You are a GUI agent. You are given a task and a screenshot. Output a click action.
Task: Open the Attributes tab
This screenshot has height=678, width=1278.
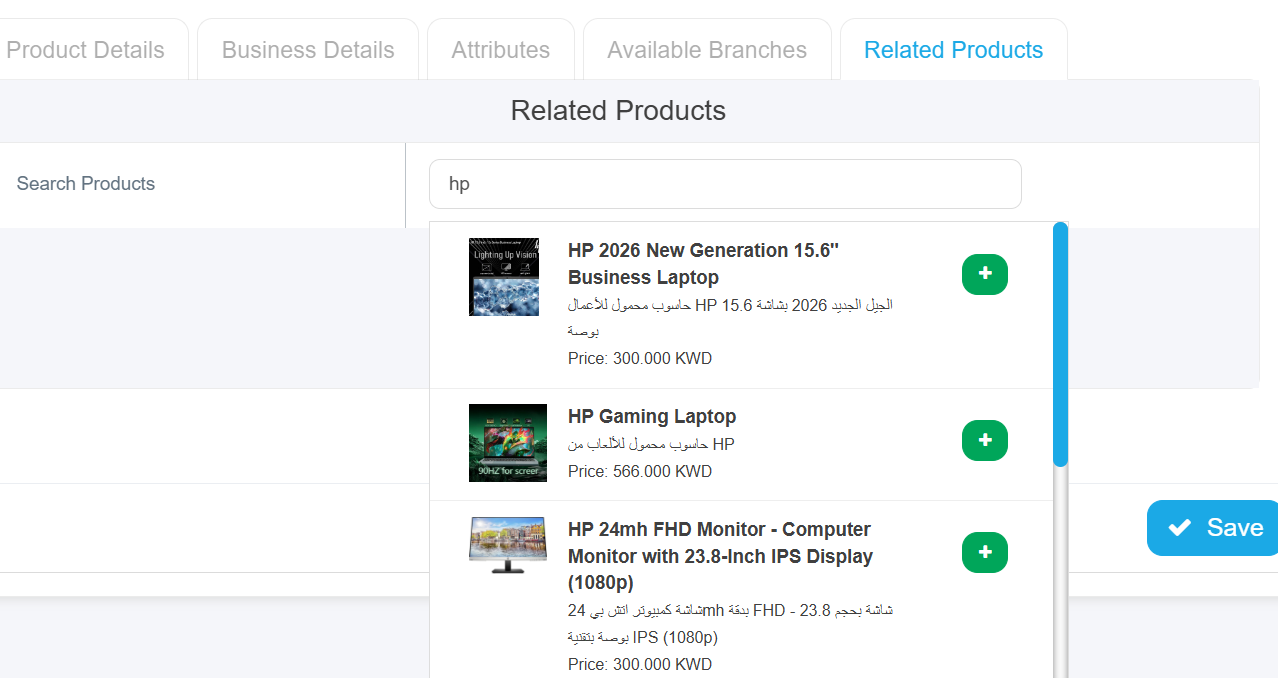point(501,50)
